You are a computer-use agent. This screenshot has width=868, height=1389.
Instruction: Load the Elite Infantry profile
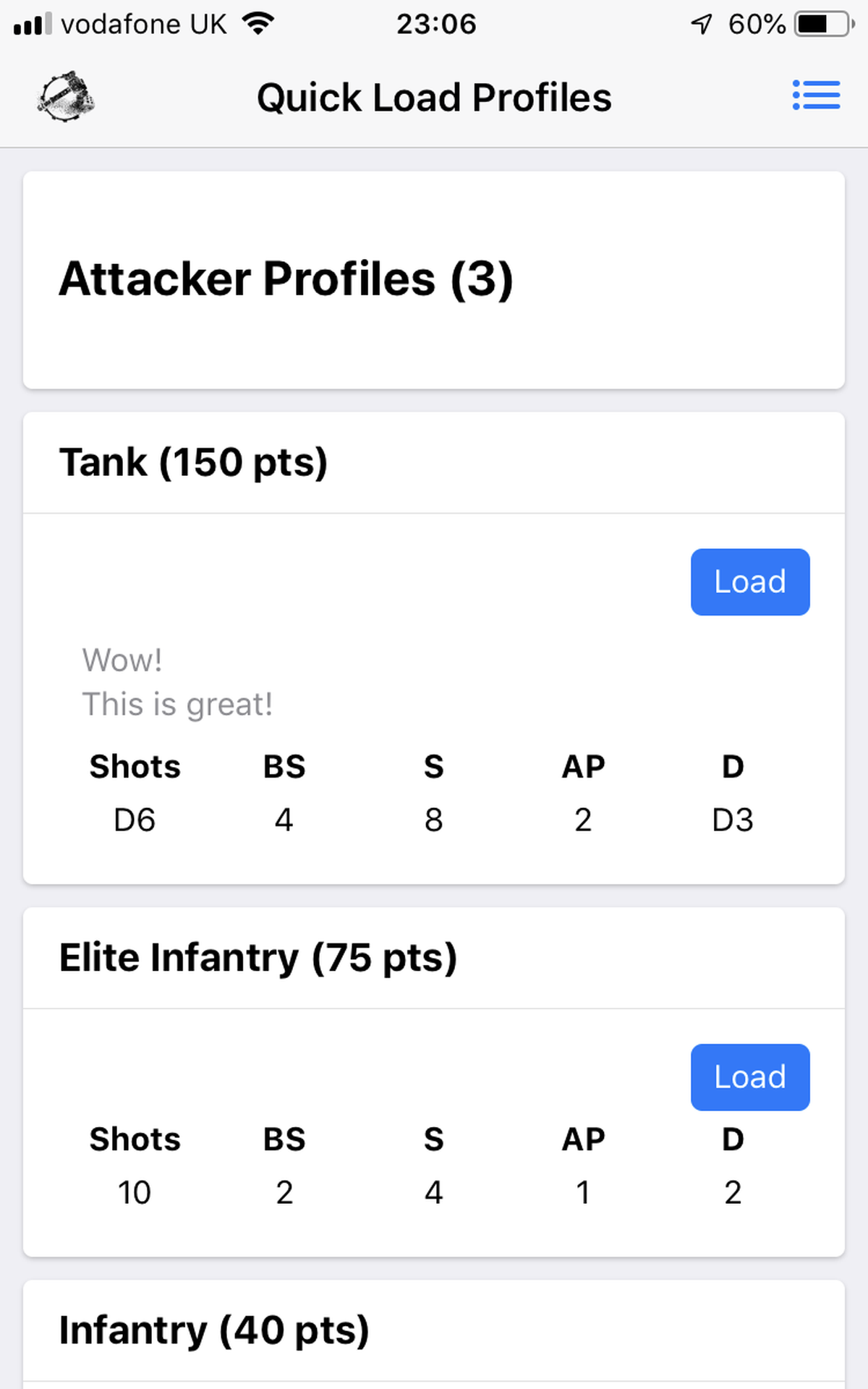point(750,1077)
